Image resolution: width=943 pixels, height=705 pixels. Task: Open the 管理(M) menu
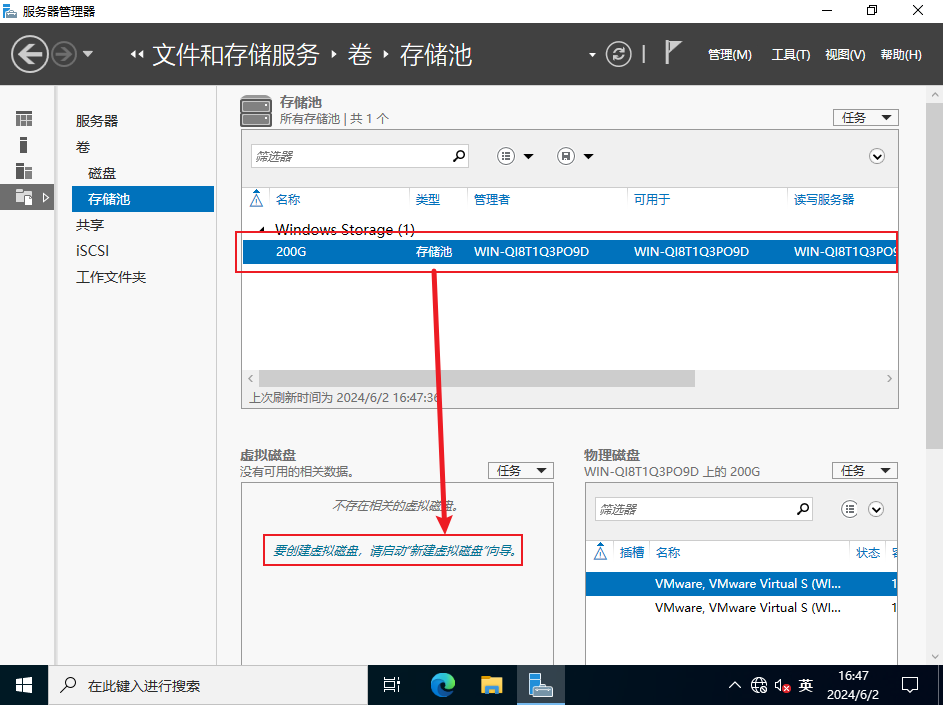pos(729,55)
